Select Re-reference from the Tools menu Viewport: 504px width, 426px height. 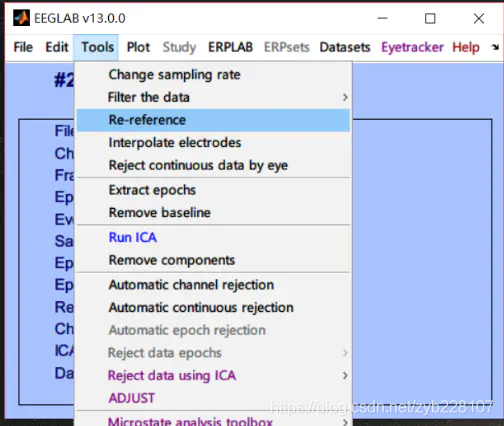(x=213, y=120)
